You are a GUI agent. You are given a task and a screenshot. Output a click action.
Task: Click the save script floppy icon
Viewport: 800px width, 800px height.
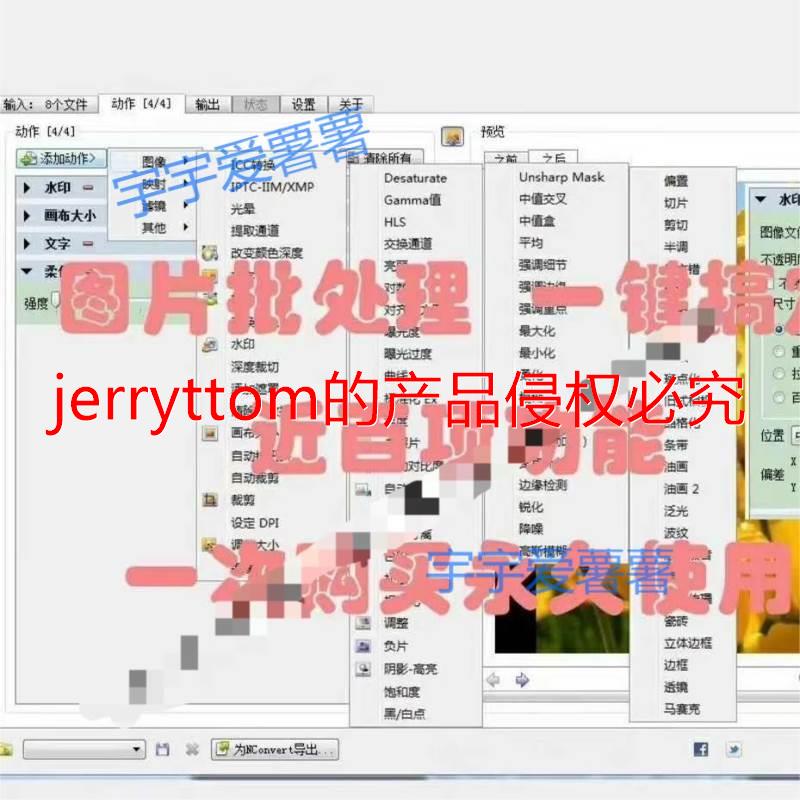point(163,749)
